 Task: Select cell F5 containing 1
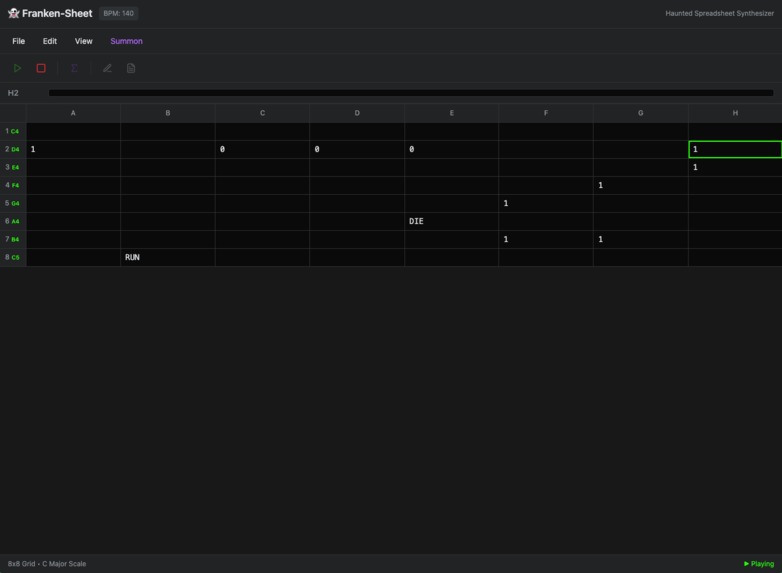pyautogui.click(x=546, y=203)
